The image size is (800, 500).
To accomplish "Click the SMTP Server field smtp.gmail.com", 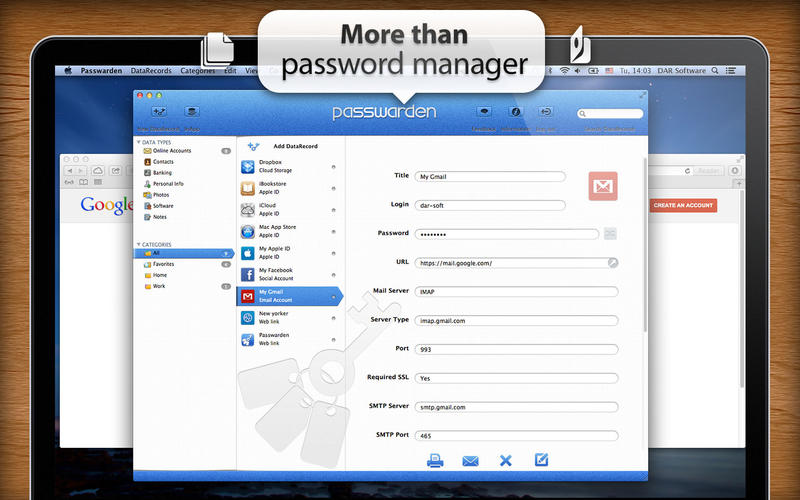I will pos(516,407).
